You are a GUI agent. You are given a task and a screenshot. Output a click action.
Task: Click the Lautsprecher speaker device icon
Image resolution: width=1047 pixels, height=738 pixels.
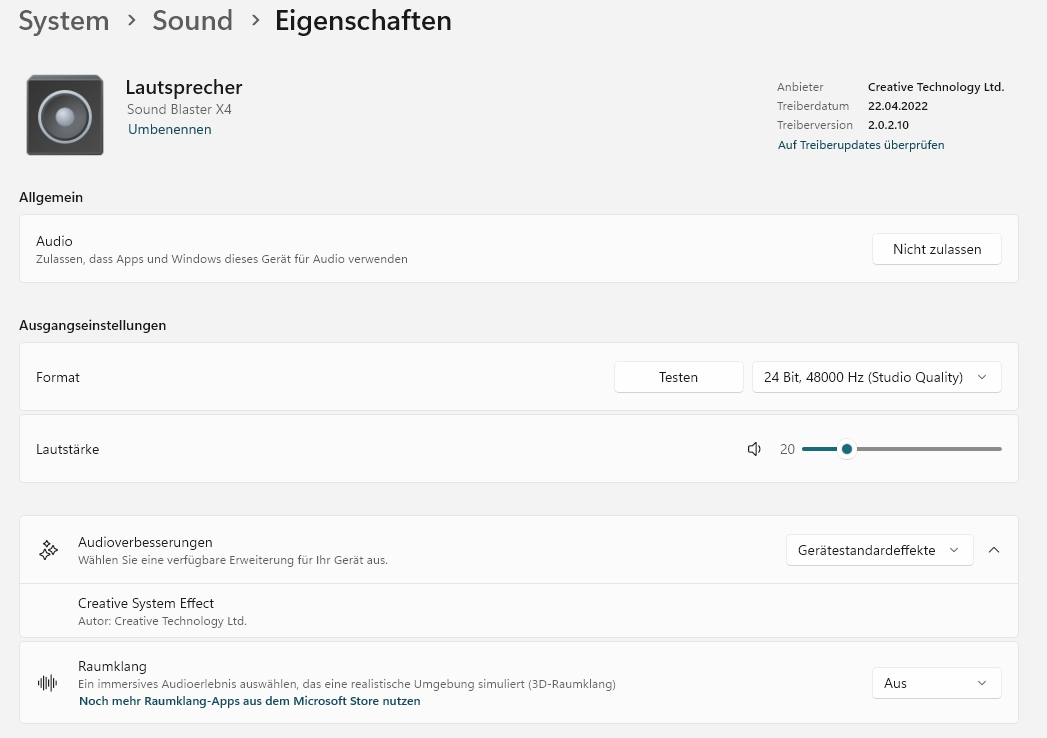point(65,114)
